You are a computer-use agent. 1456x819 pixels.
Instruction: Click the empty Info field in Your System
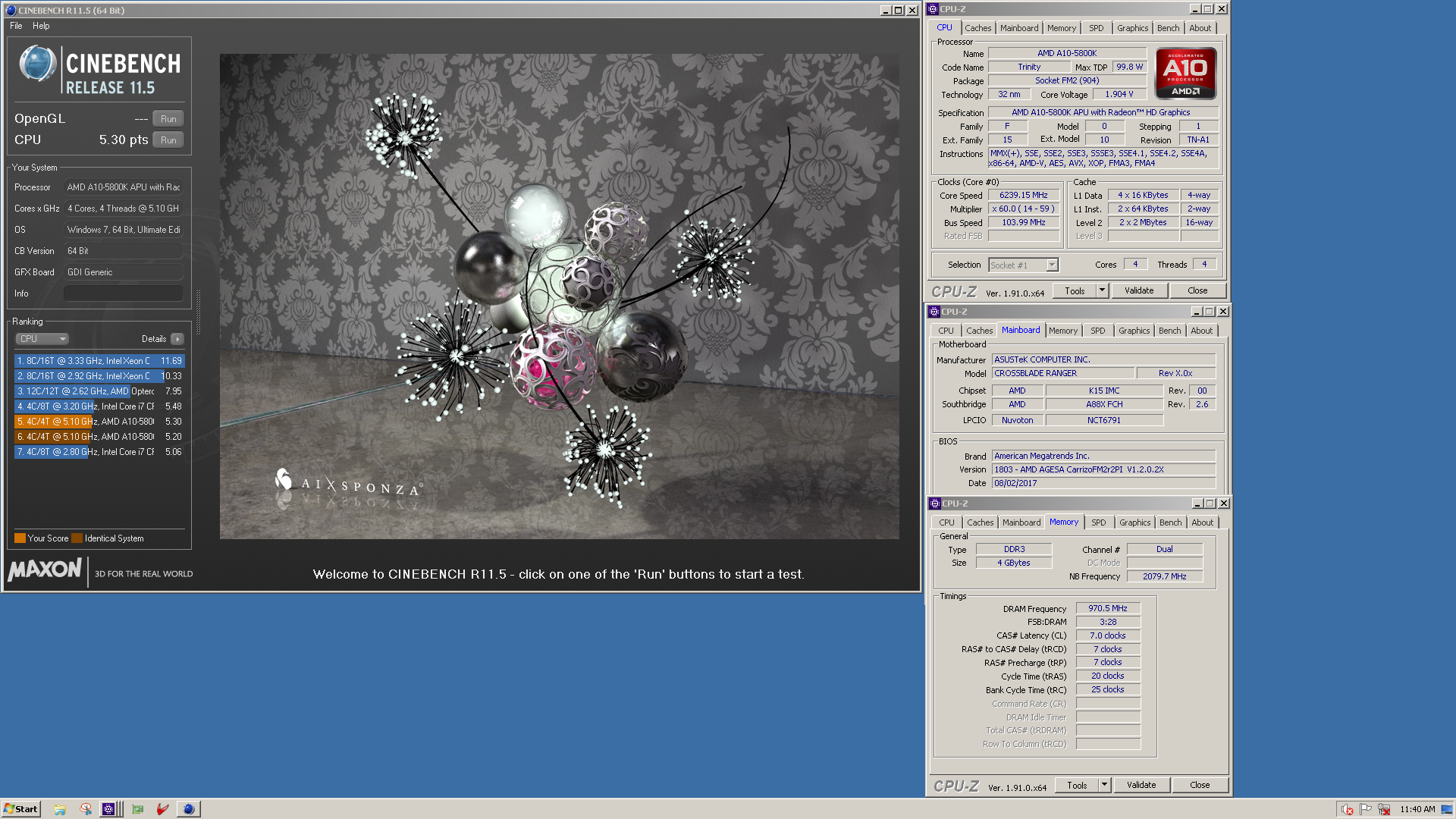[124, 293]
